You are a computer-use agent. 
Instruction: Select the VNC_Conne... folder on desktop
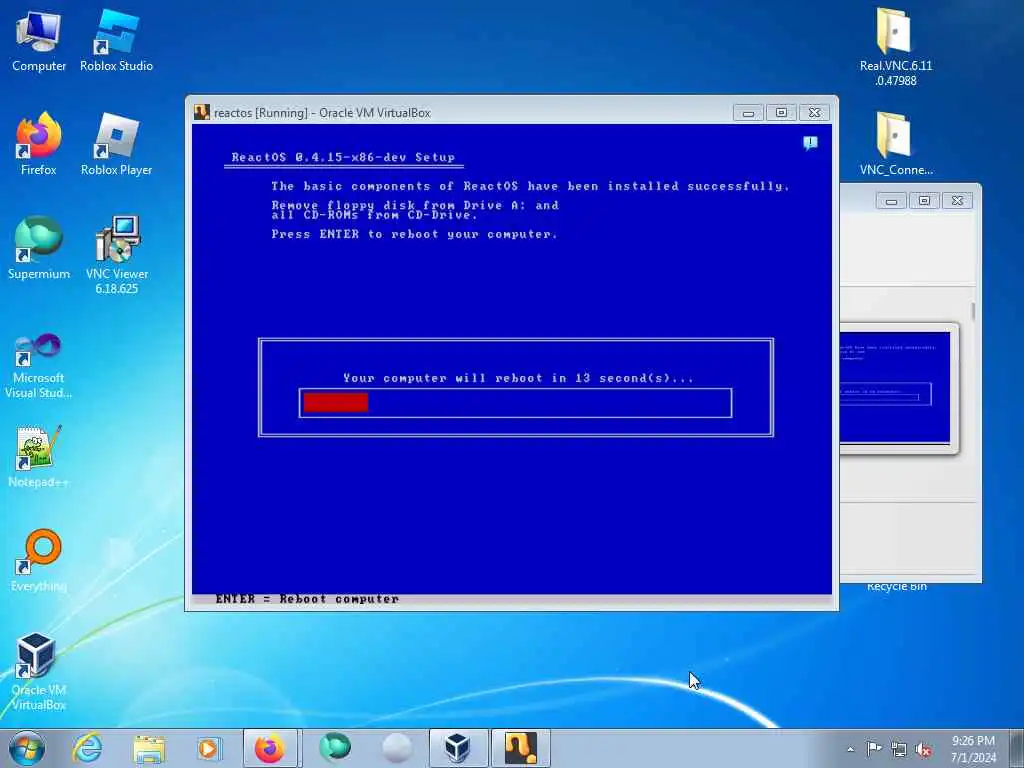tap(895, 144)
